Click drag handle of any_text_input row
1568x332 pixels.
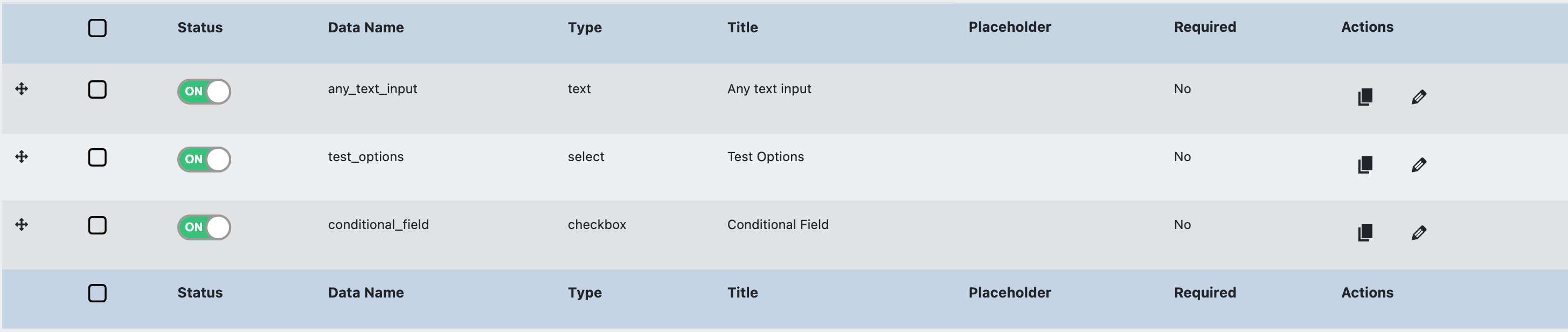22,89
